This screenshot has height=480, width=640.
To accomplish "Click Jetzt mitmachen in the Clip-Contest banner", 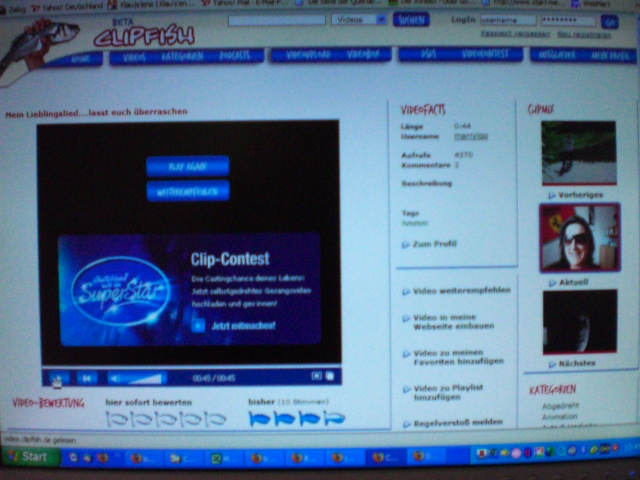I will [243, 326].
